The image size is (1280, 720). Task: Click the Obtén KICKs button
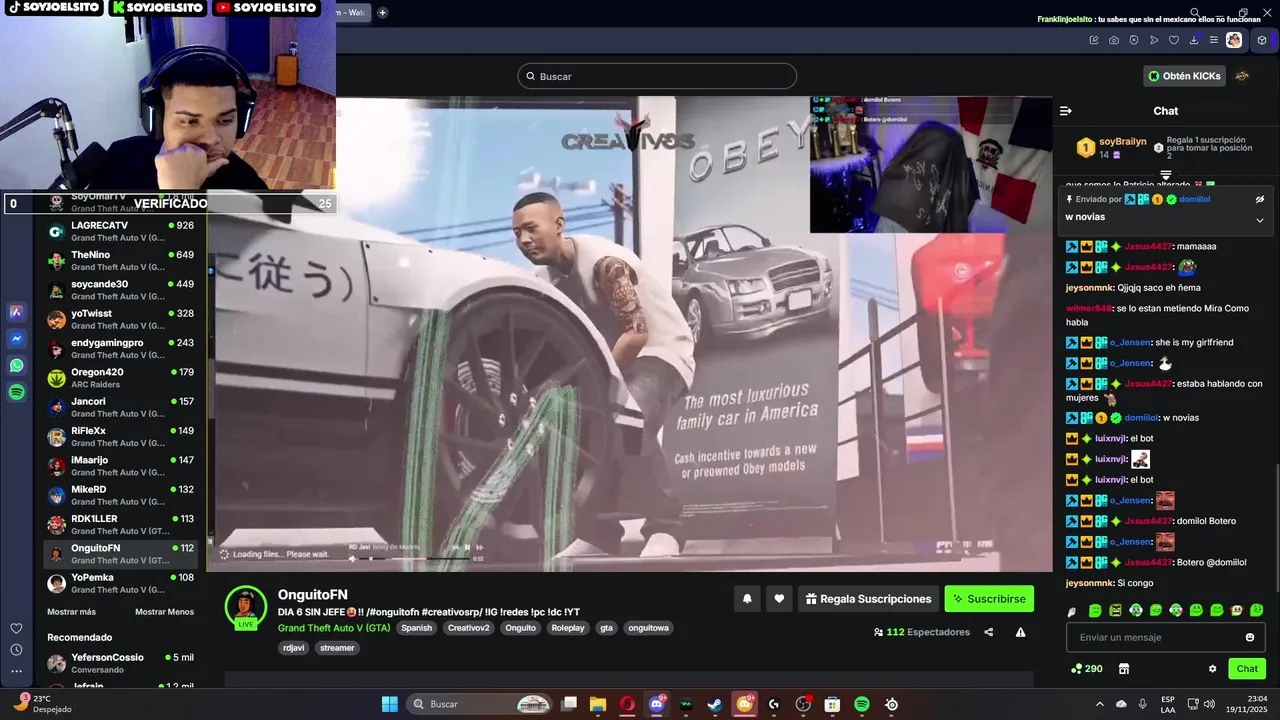[1185, 76]
